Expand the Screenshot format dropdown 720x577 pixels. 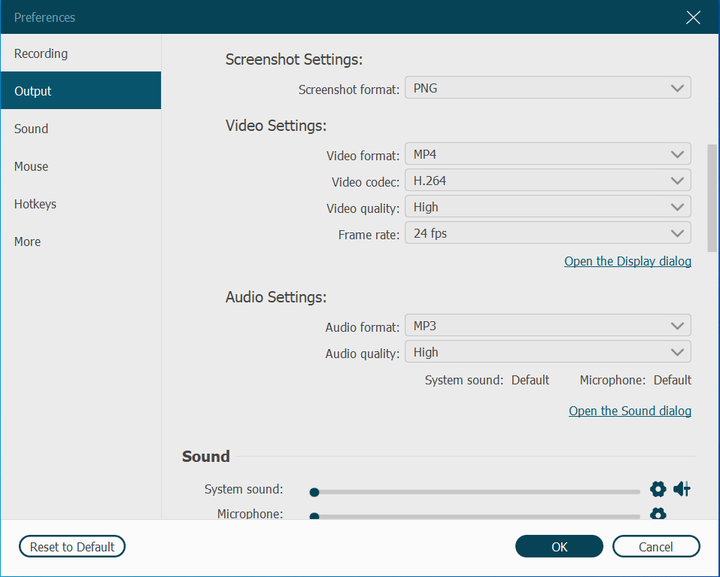point(547,88)
